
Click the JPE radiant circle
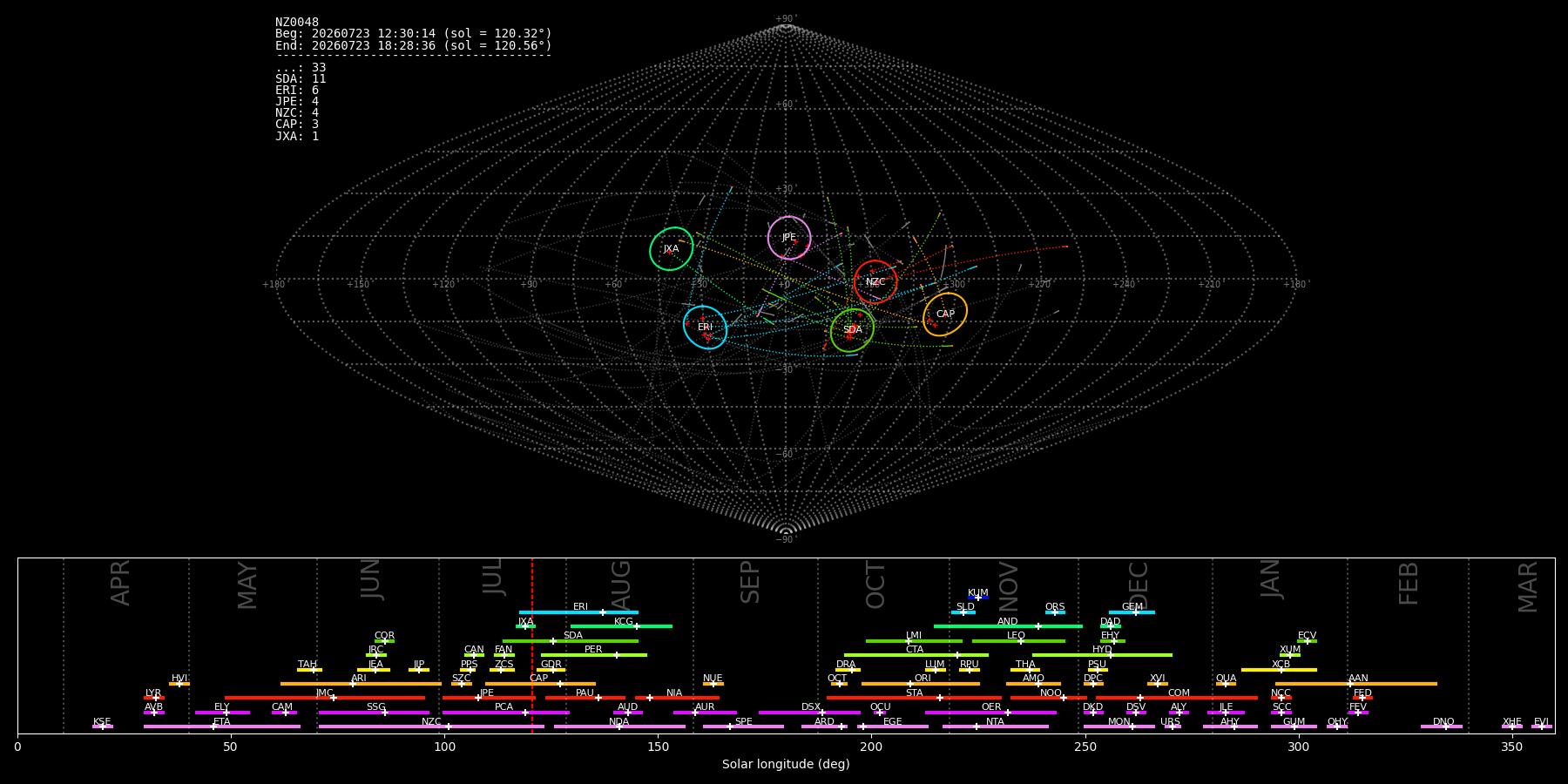coord(789,238)
